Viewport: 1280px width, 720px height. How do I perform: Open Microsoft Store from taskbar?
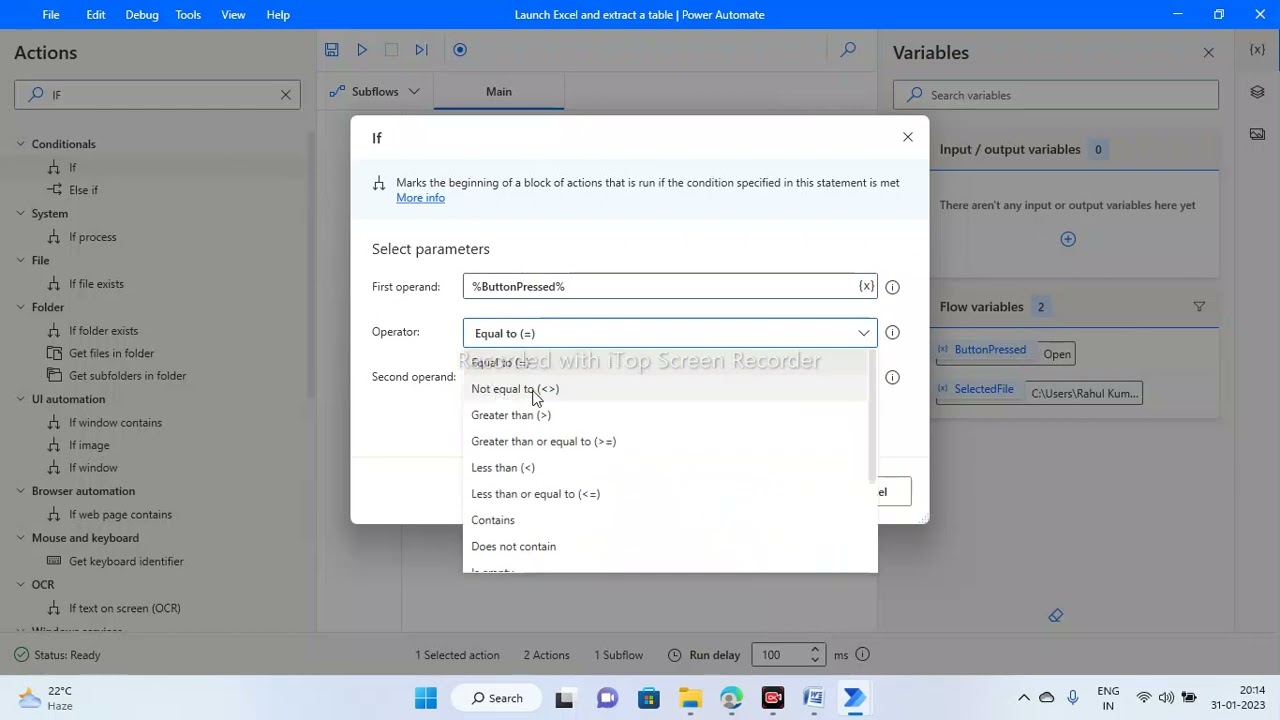[649, 698]
